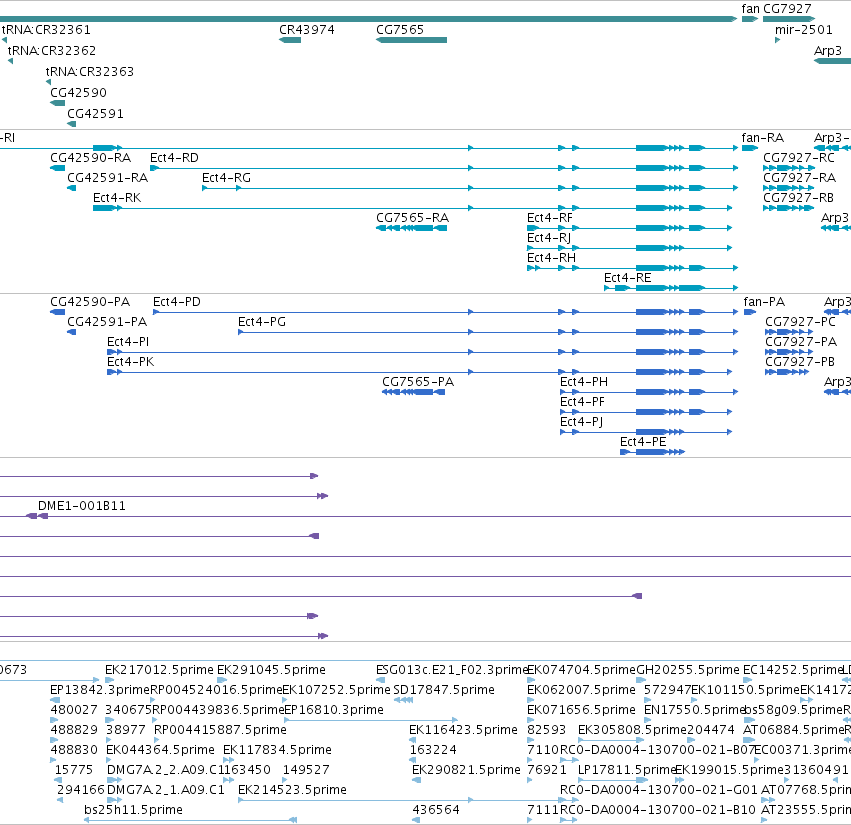Click the CG42591-PA protein label
Screen dimensions: 851x825
tap(107, 322)
